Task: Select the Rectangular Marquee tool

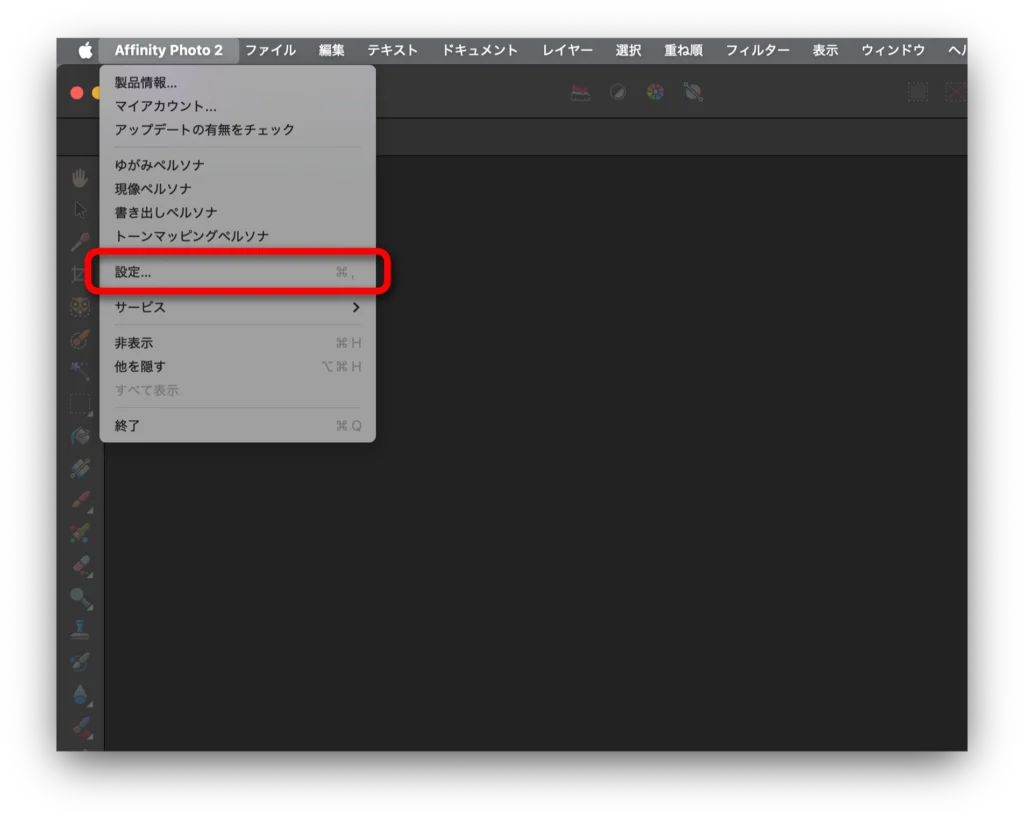Action: (x=80, y=404)
